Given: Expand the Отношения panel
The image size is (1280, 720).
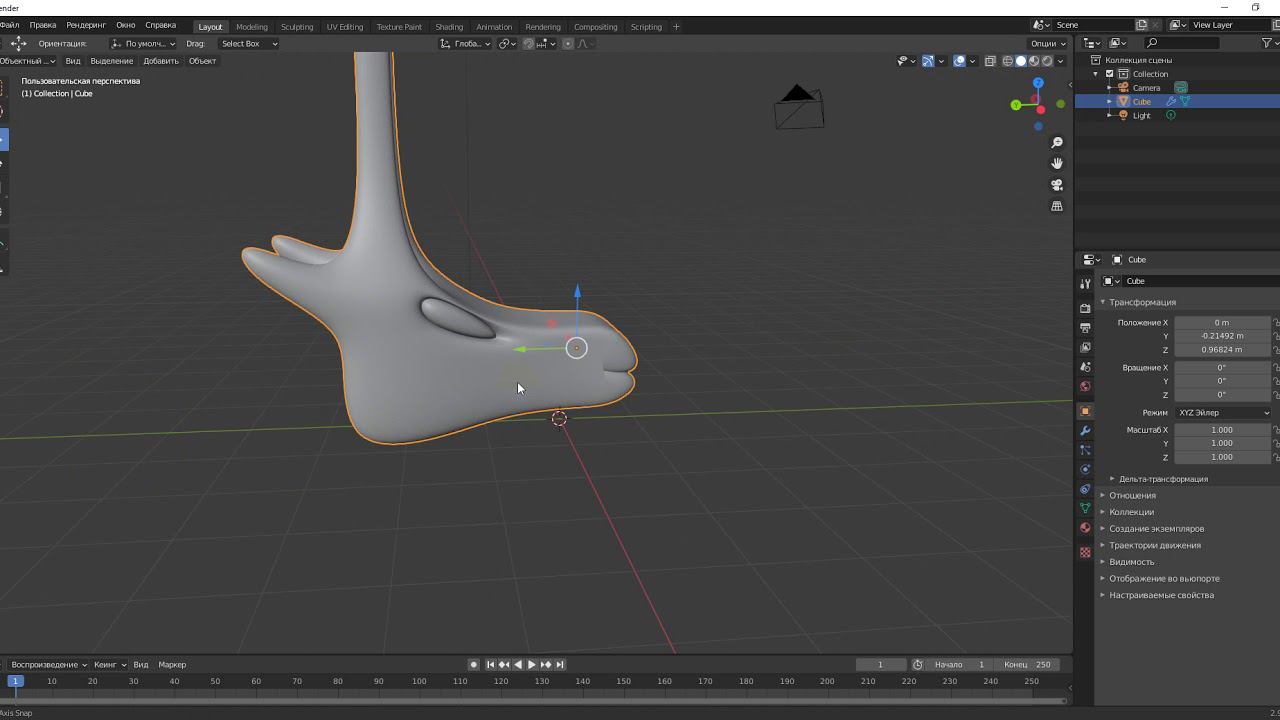Looking at the screenshot, I should [x=1132, y=495].
